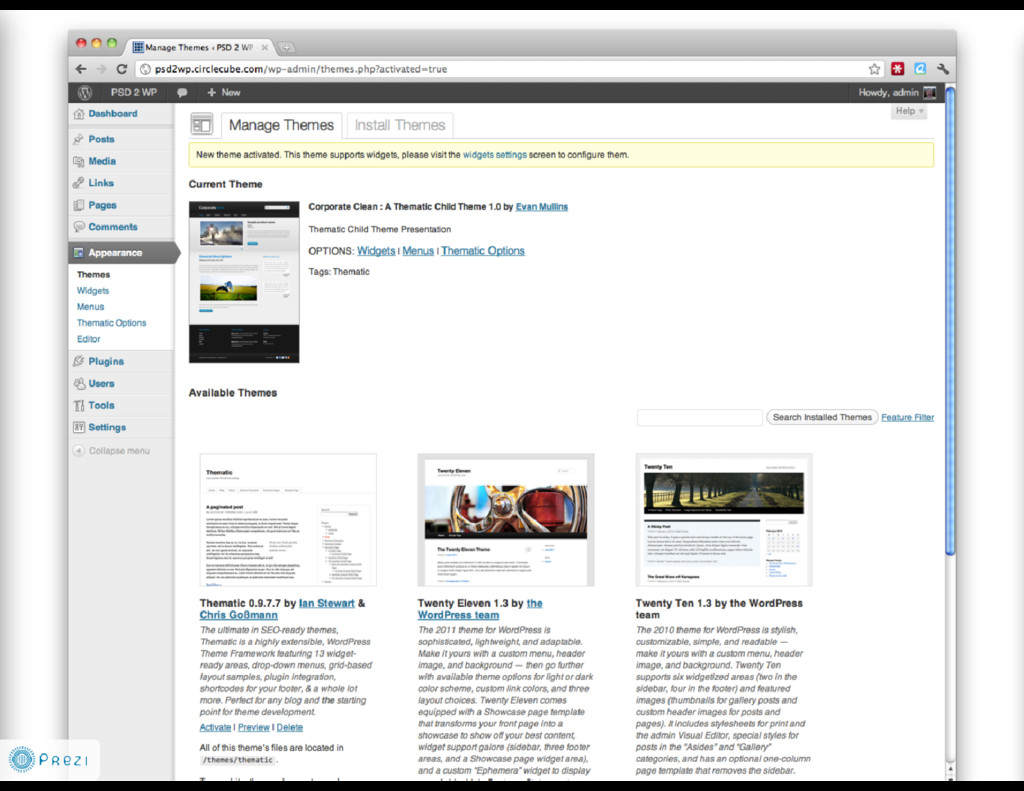The height and width of the screenshot is (791, 1024).
Task: Click the blue extension icon in toolbar
Action: pos(920,69)
